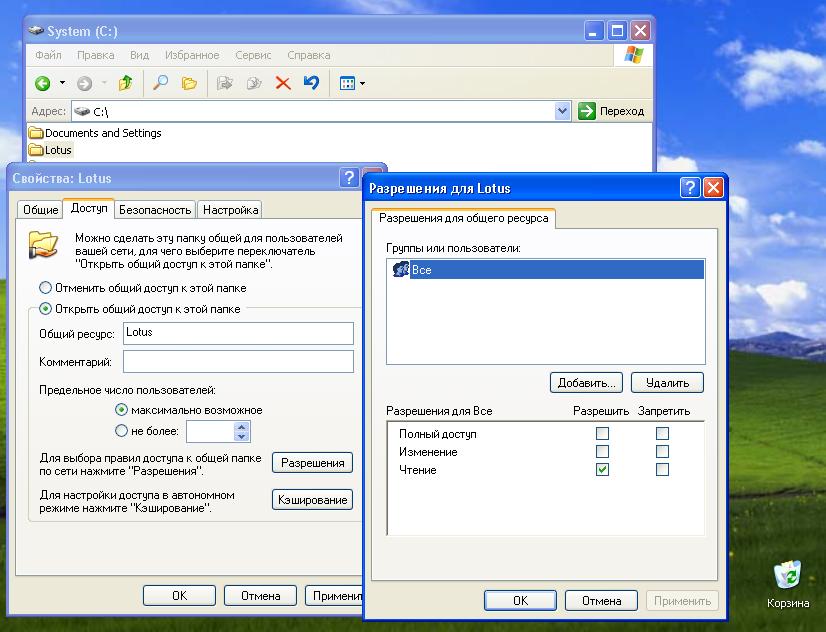The image size is (826, 632).
Task: Uncheck the Разрешить Чтение checkbox
Action: 602,469
